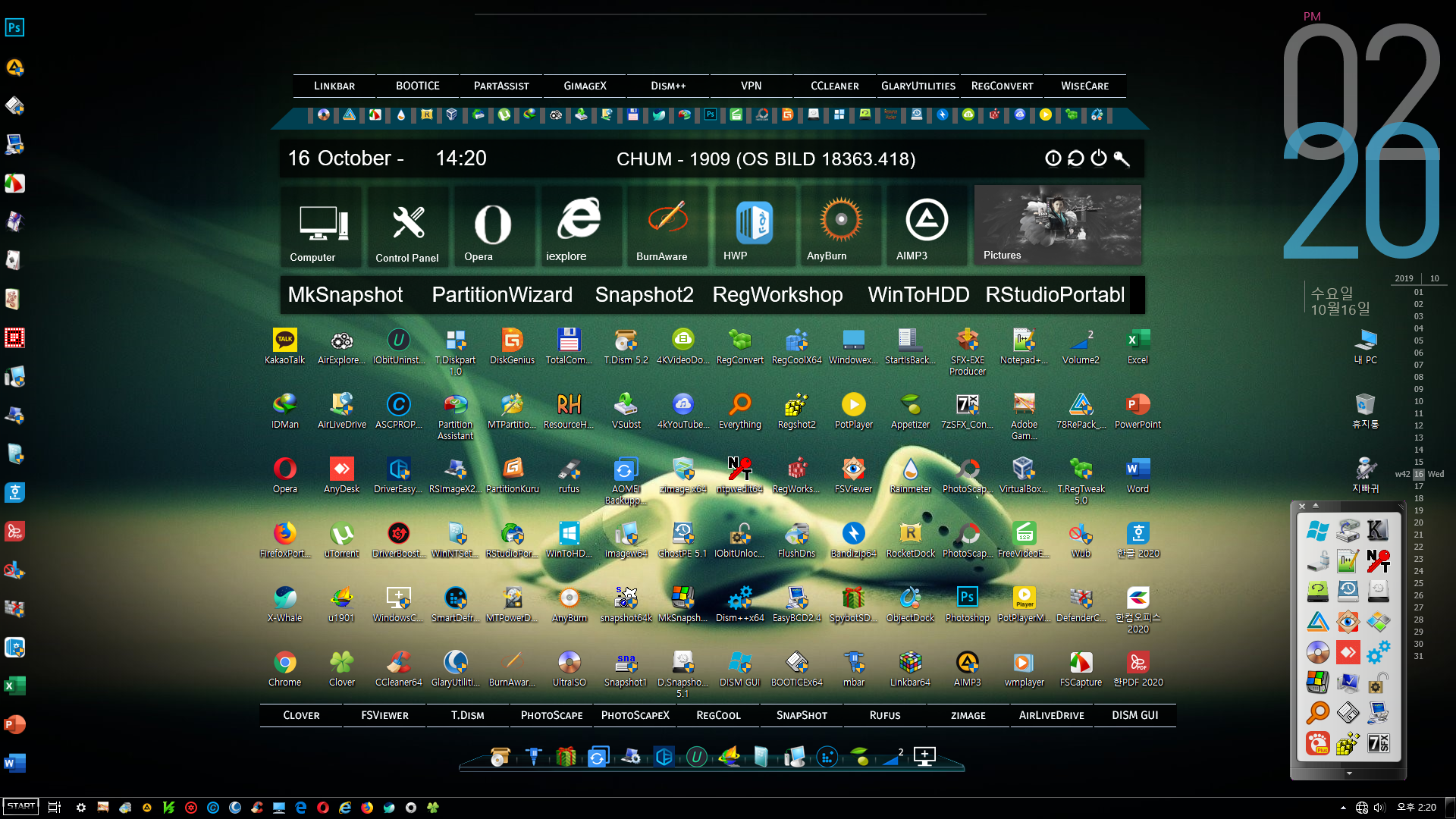Open the KakaoTalk desktop icon

(284, 347)
